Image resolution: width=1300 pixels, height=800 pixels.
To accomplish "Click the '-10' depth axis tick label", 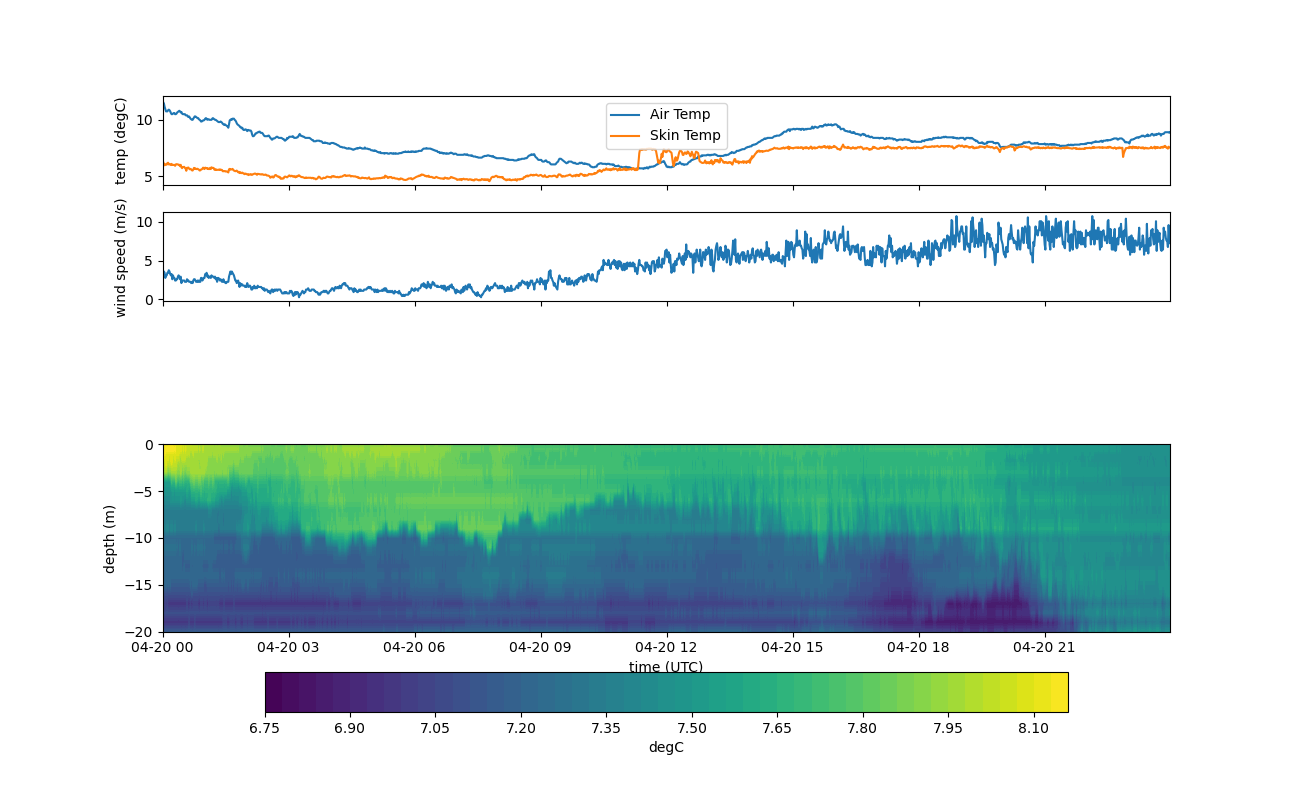I will point(142,538).
